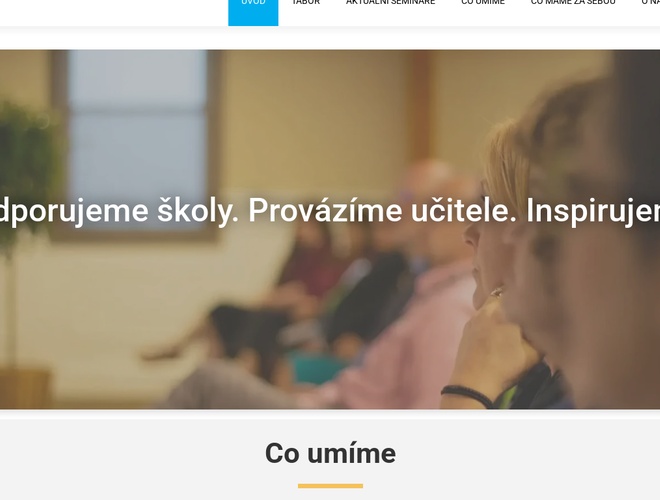The image size is (660, 500).
Task: Open CO MÁME ZA SEBOU in the menu
Action: tap(573, 3)
